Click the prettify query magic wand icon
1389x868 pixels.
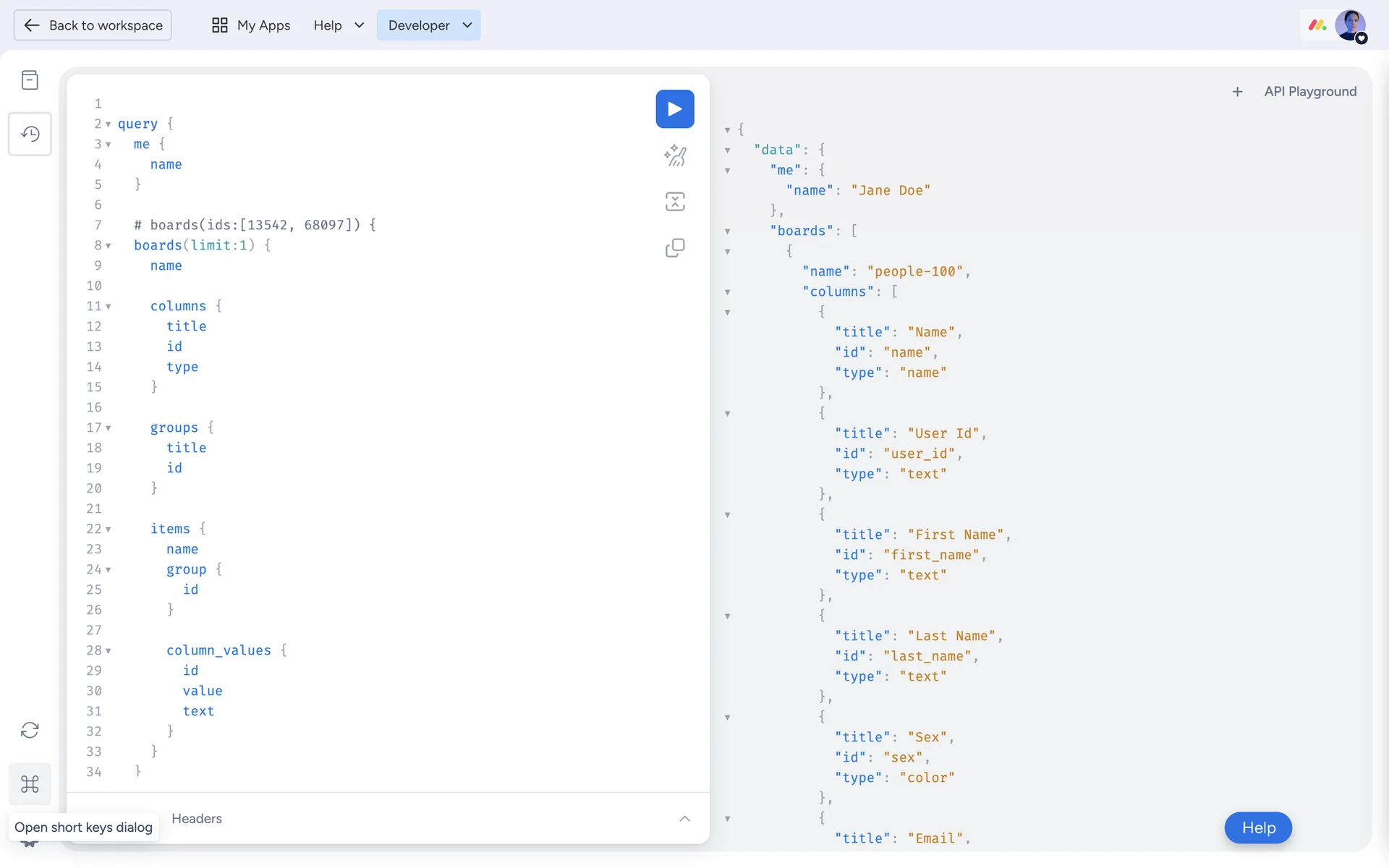[674, 156]
